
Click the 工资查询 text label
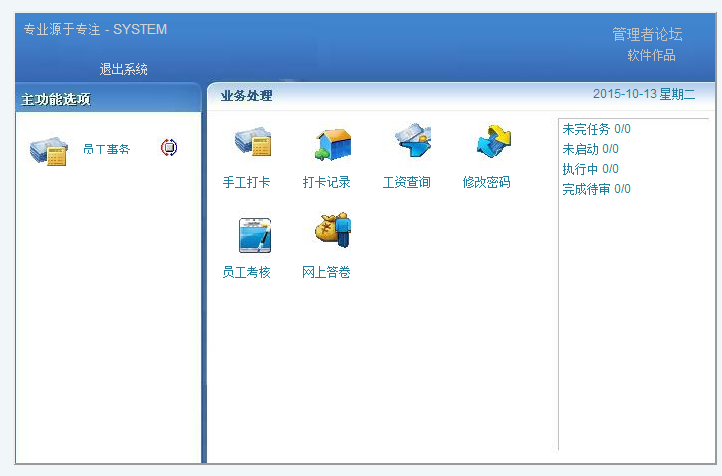tap(406, 183)
